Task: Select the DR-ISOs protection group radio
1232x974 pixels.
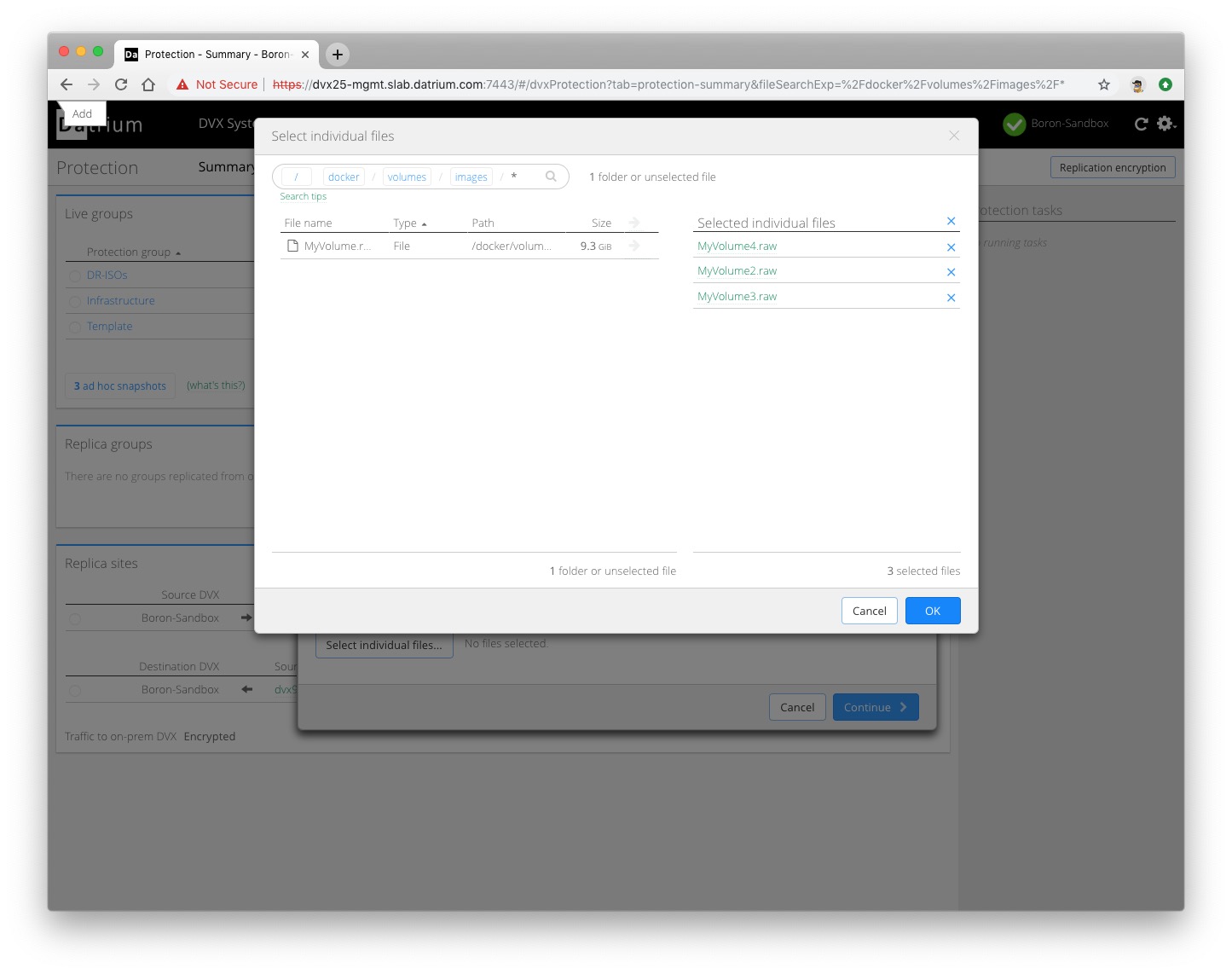Action: (x=75, y=276)
